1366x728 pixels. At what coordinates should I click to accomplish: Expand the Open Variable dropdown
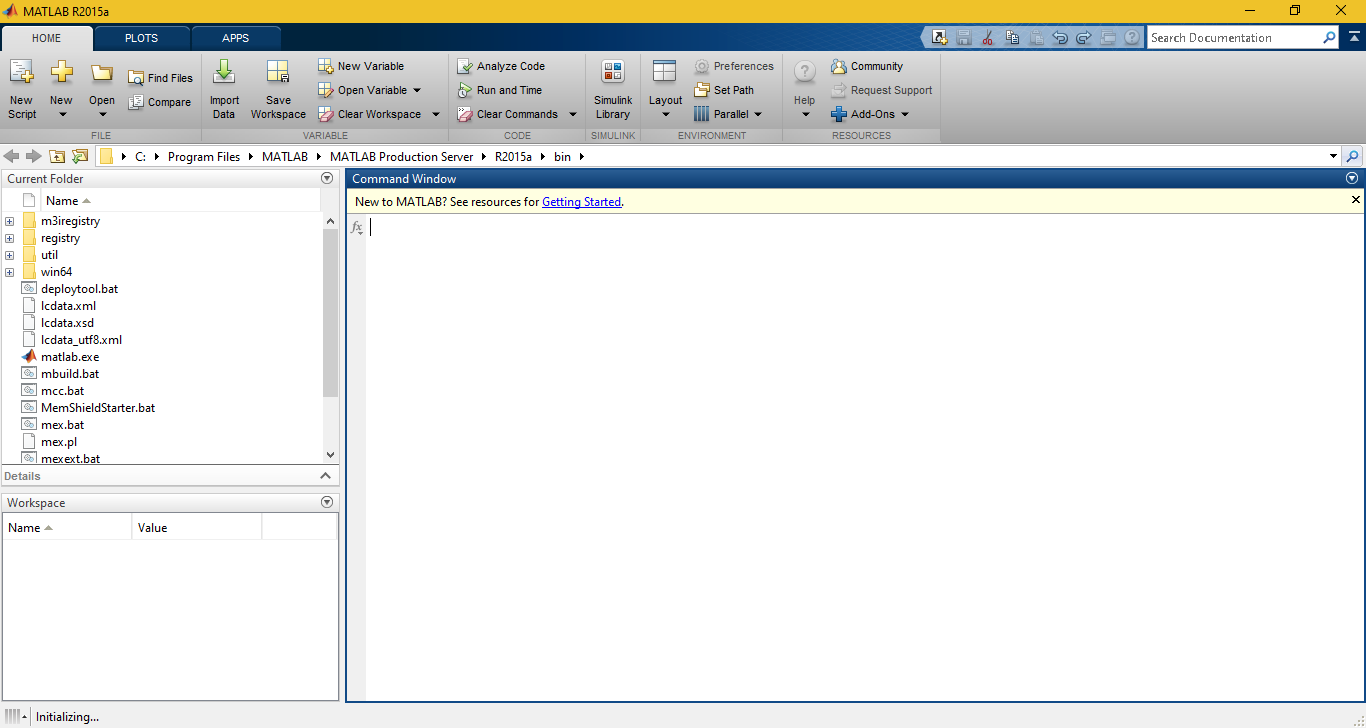click(417, 90)
